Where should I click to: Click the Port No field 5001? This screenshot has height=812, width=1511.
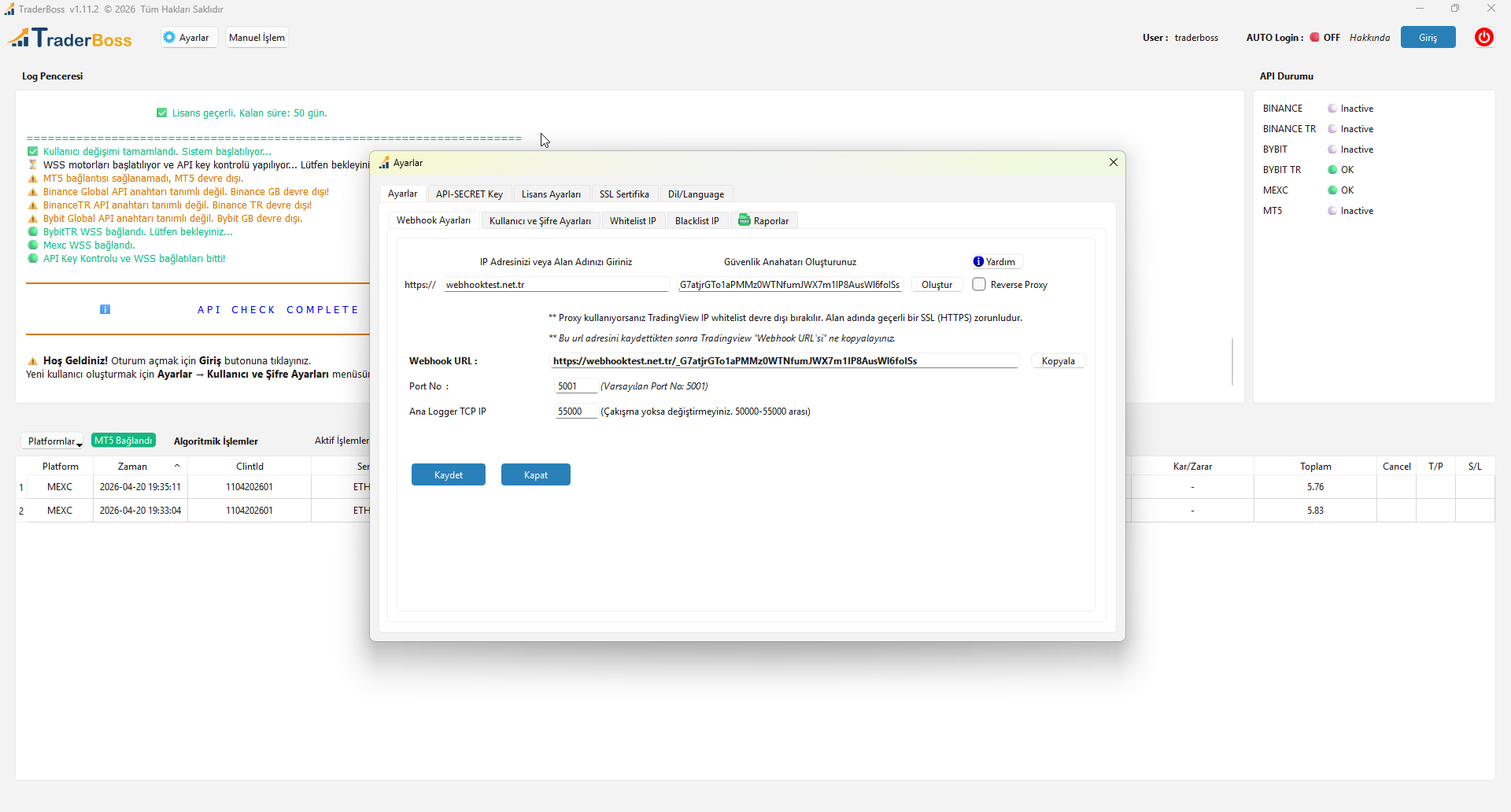tap(575, 386)
